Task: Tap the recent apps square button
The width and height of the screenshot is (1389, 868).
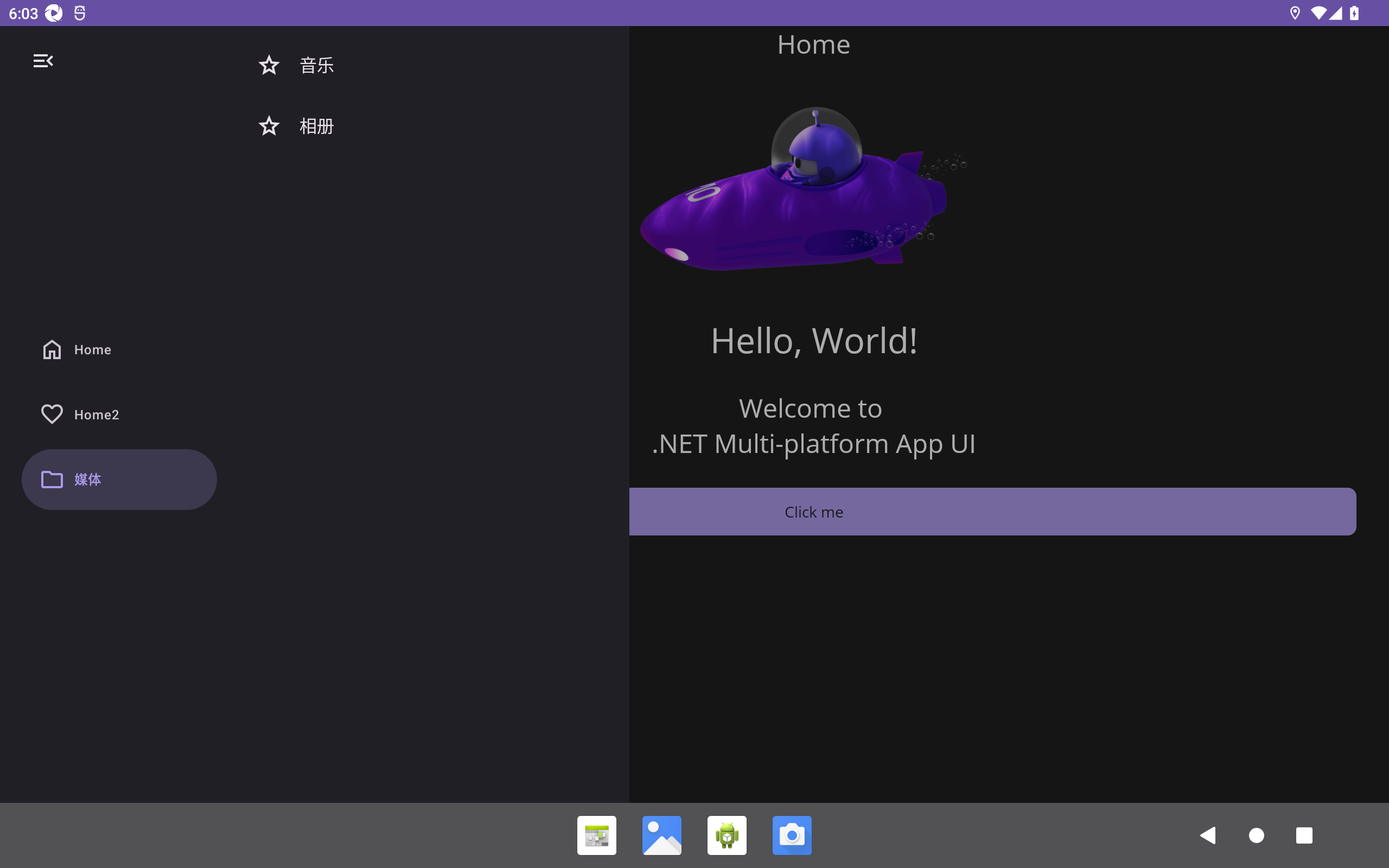Action: pos(1304,835)
